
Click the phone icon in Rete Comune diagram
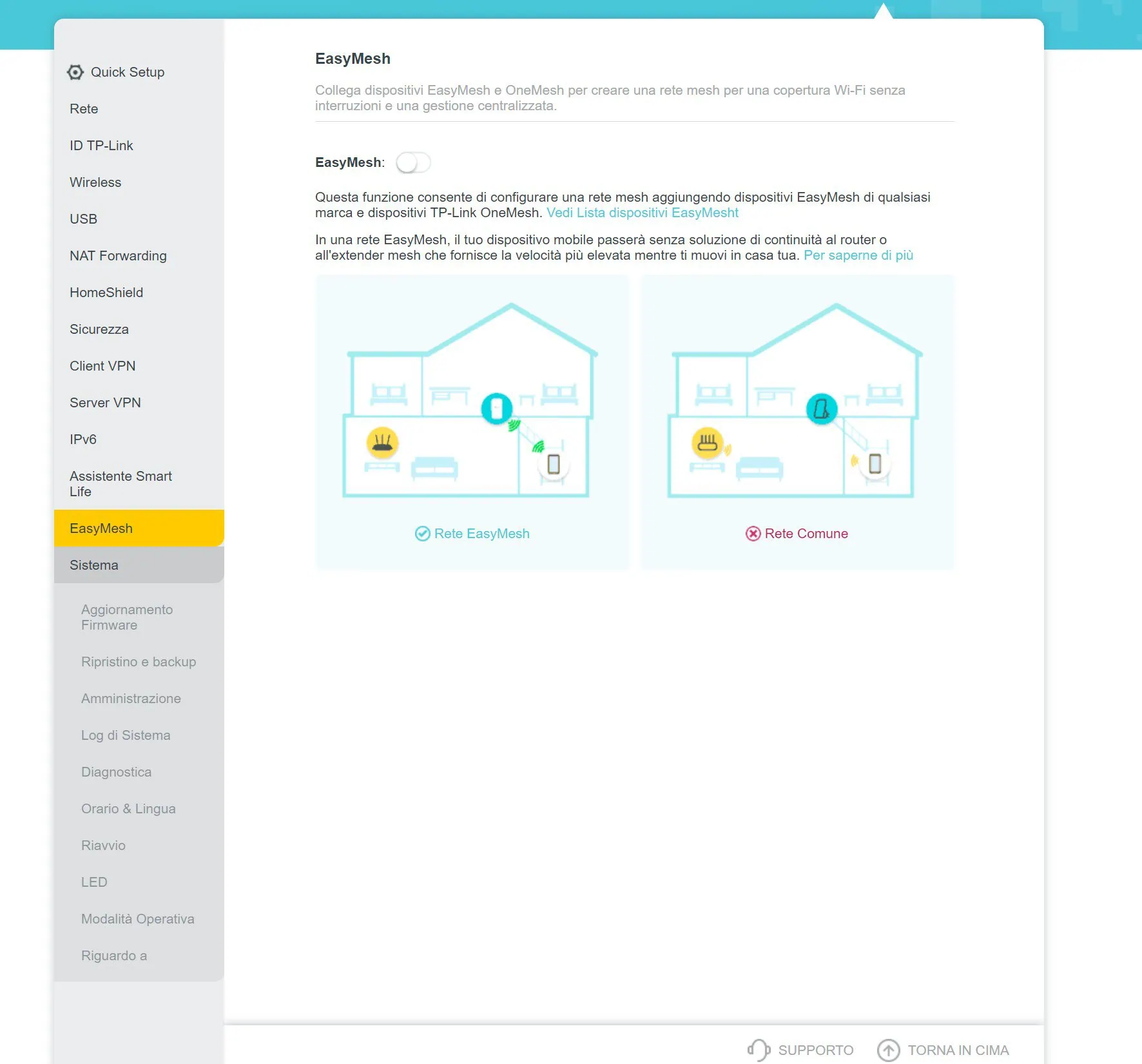pos(875,463)
